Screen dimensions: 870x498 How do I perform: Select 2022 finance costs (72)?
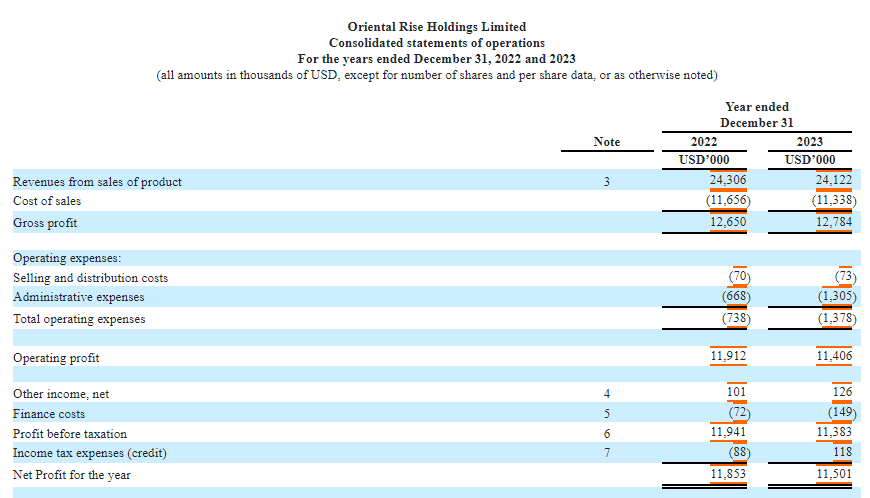coord(740,412)
